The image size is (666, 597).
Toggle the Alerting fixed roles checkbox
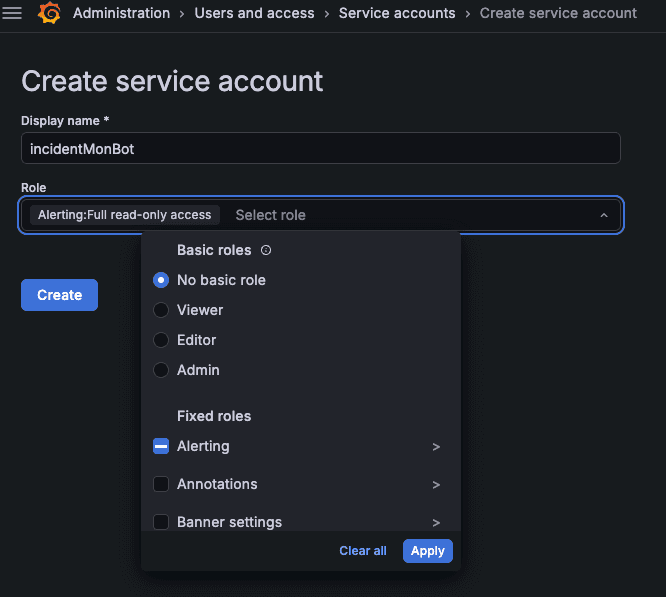tap(161, 446)
